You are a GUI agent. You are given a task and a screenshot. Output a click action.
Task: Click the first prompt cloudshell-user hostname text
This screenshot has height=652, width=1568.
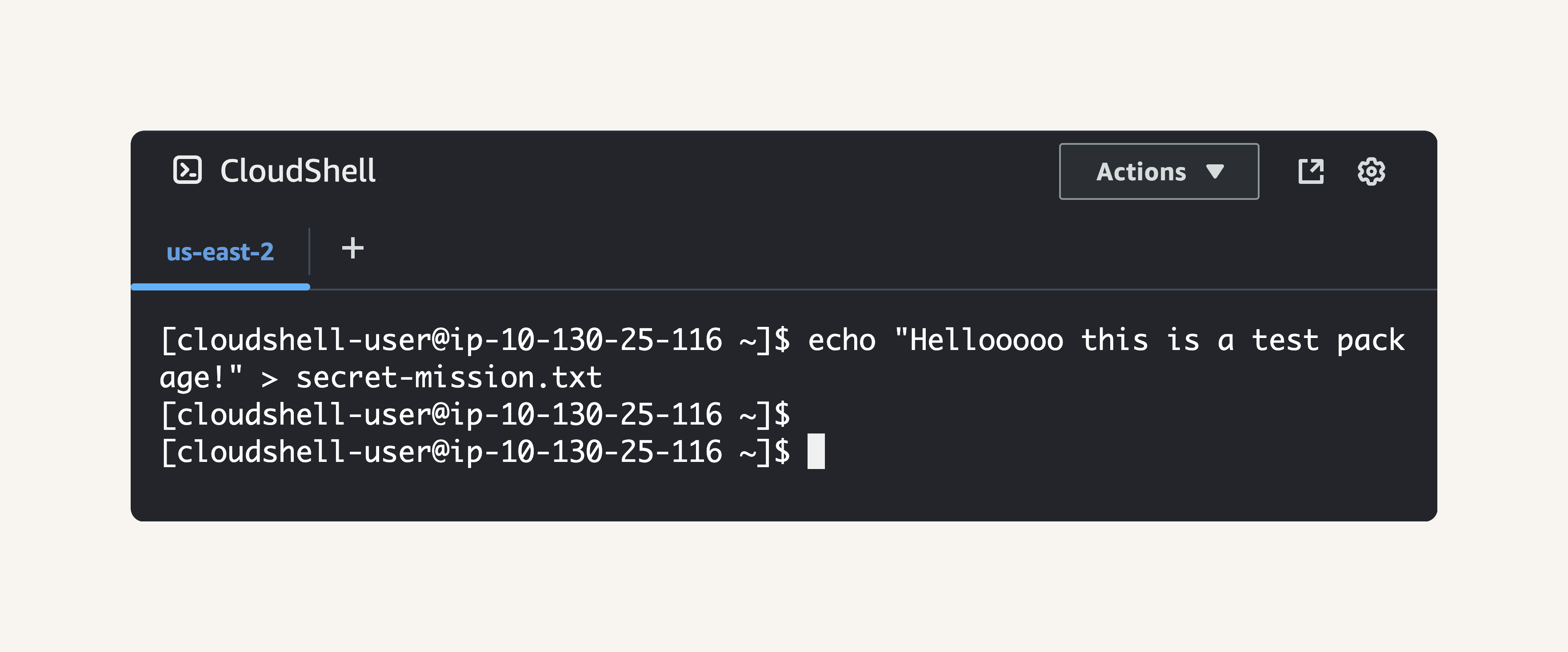(x=441, y=340)
